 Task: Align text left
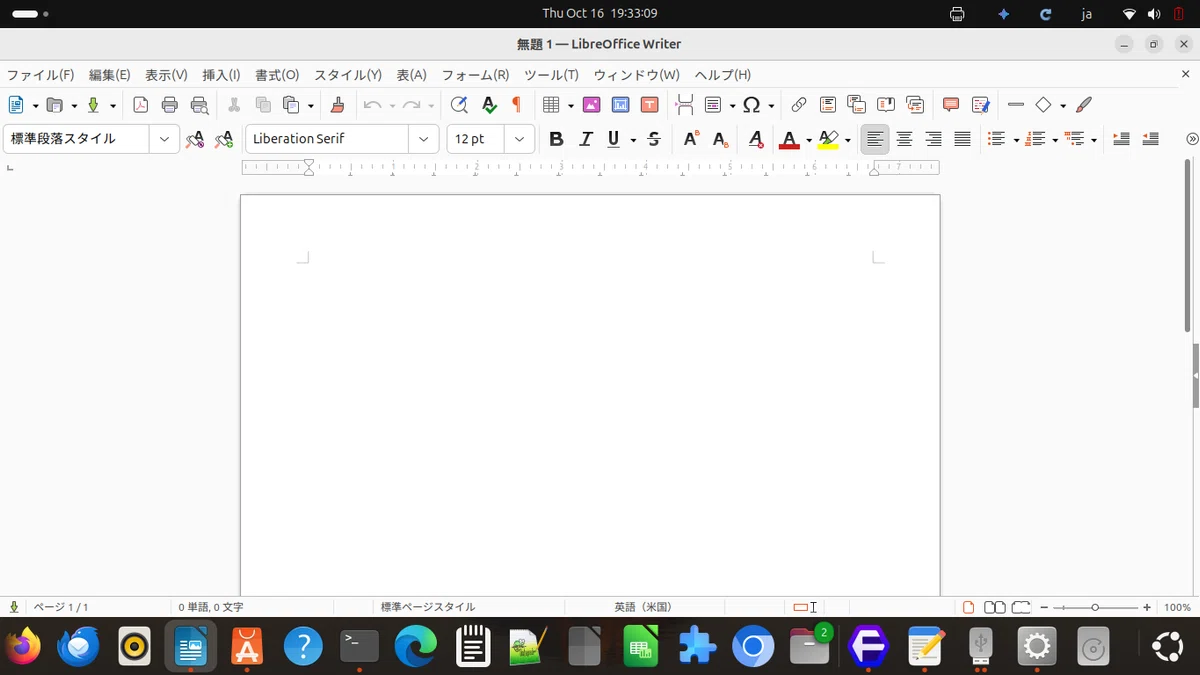(x=875, y=139)
